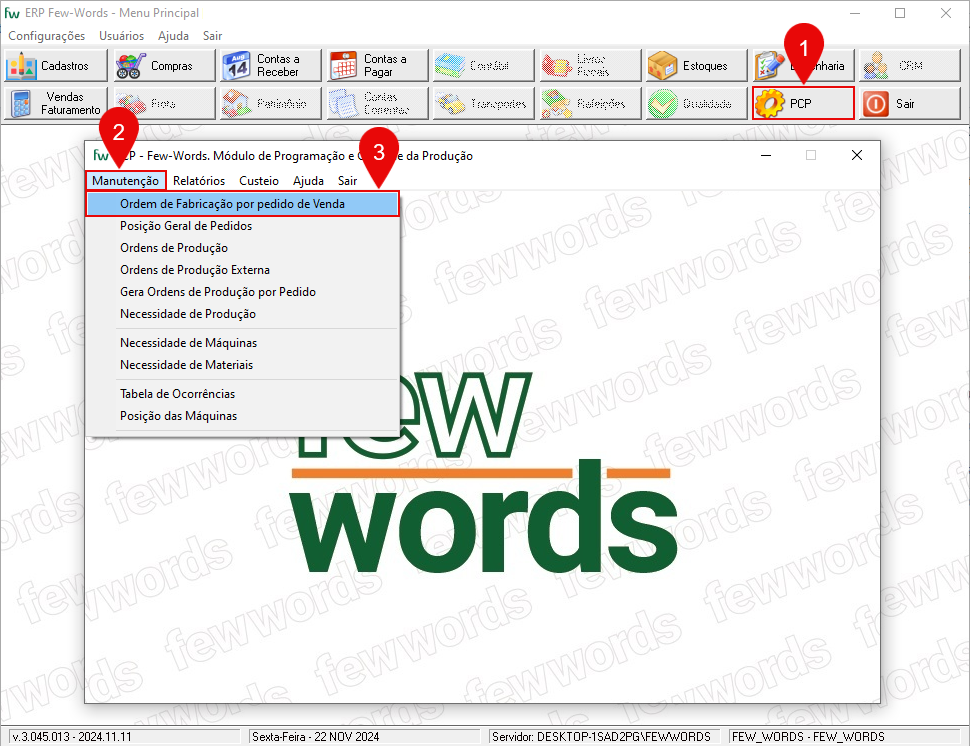Open Ajuda menu in Menu Principal window
The height and width of the screenshot is (746, 970).
173,36
